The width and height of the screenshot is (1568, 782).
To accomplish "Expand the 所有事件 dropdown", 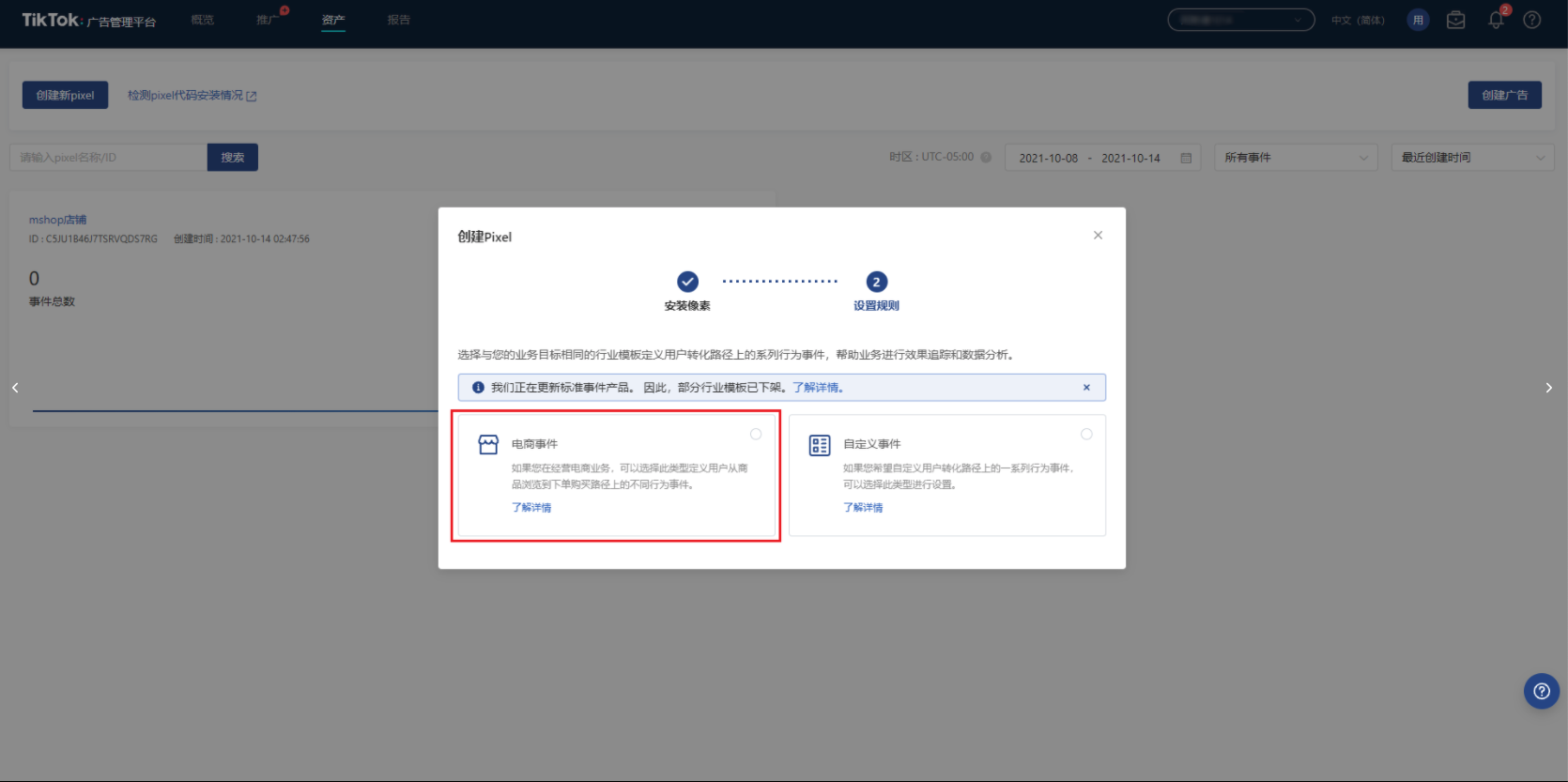I will [1295, 158].
